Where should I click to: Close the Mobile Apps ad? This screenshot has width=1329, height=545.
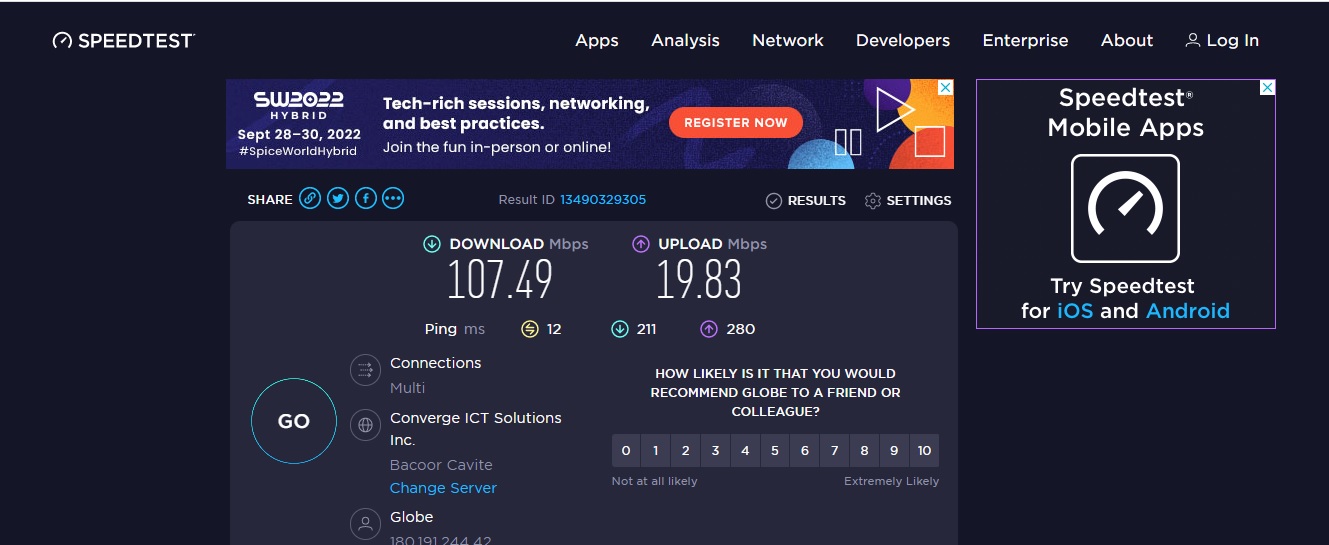(1266, 88)
